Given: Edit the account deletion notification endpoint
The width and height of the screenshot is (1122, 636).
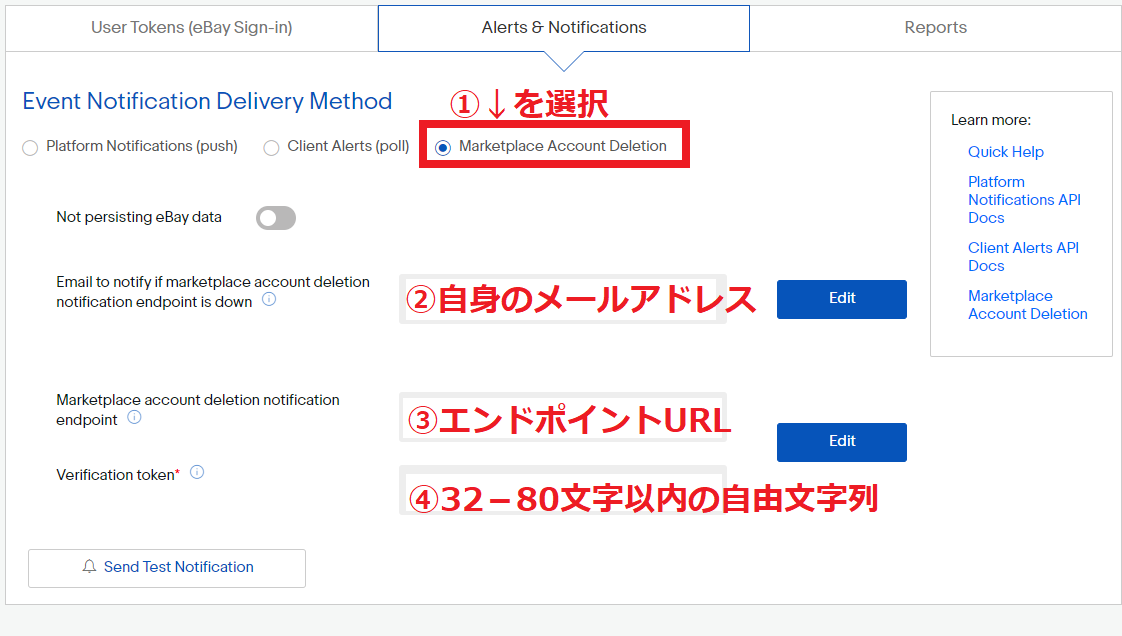Looking at the screenshot, I should coord(841,441).
